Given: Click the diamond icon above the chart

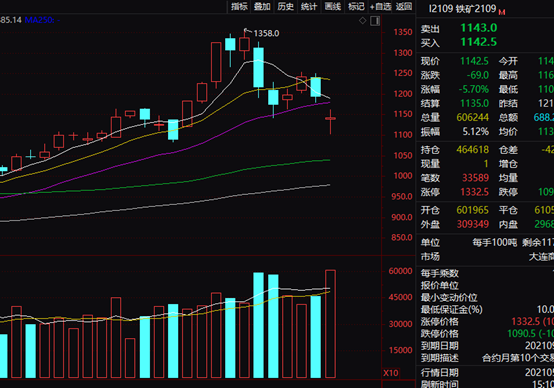Looking at the screenshot, I should coord(363,21).
